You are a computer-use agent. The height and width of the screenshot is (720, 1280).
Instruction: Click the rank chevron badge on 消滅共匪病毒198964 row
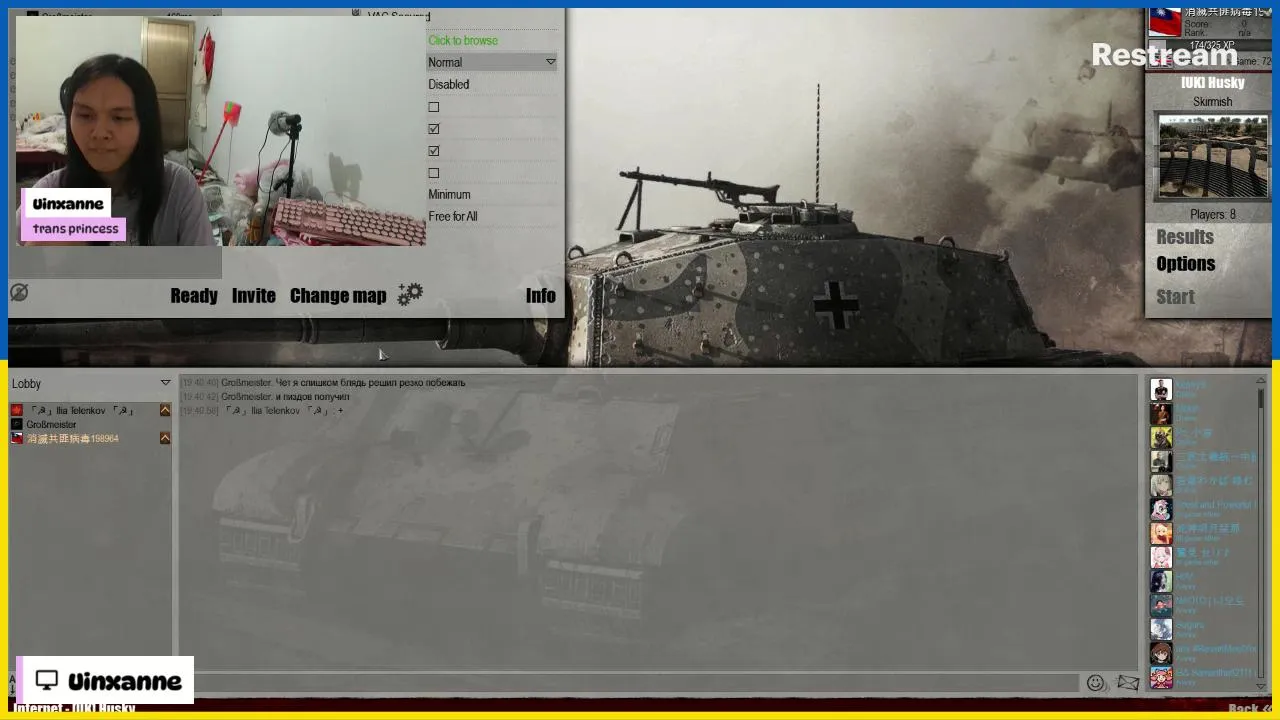[165, 438]
